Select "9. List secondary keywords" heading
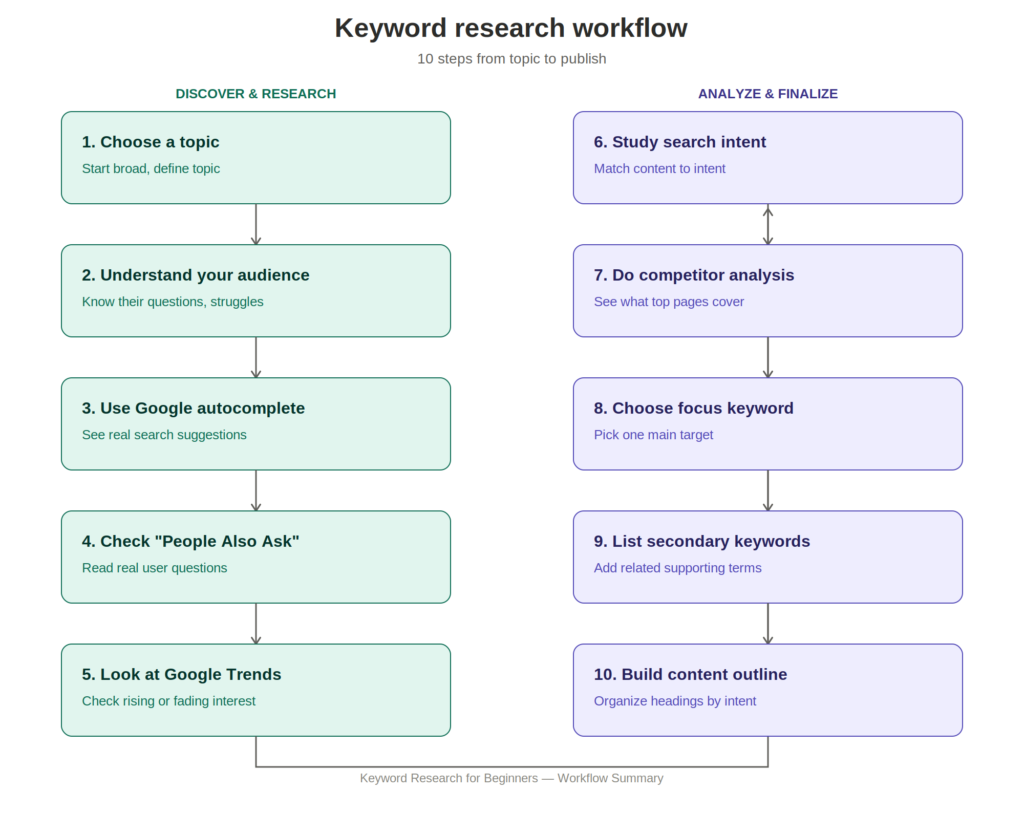The image size is (1024, 813). [701, 541]
